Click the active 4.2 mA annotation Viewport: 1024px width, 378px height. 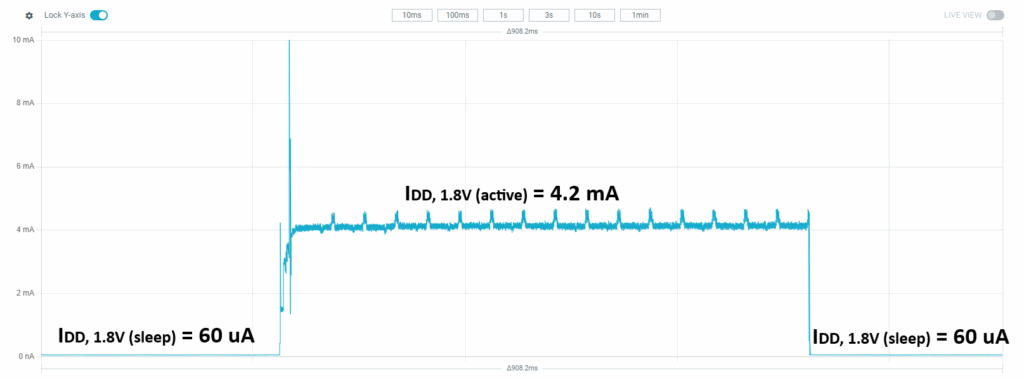coord(513,194)
